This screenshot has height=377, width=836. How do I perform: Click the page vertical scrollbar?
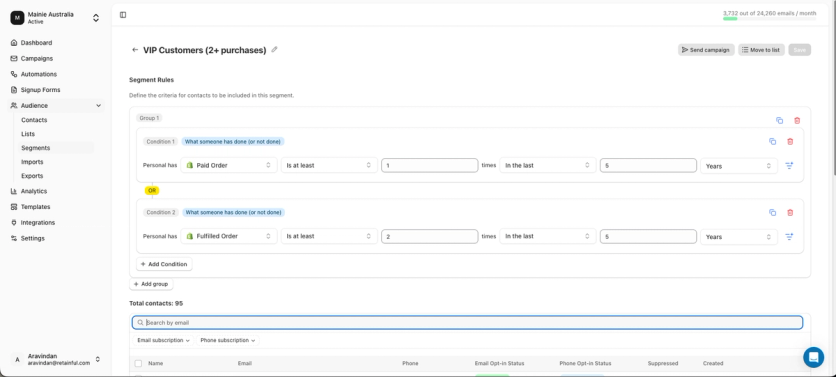(833, 88)
